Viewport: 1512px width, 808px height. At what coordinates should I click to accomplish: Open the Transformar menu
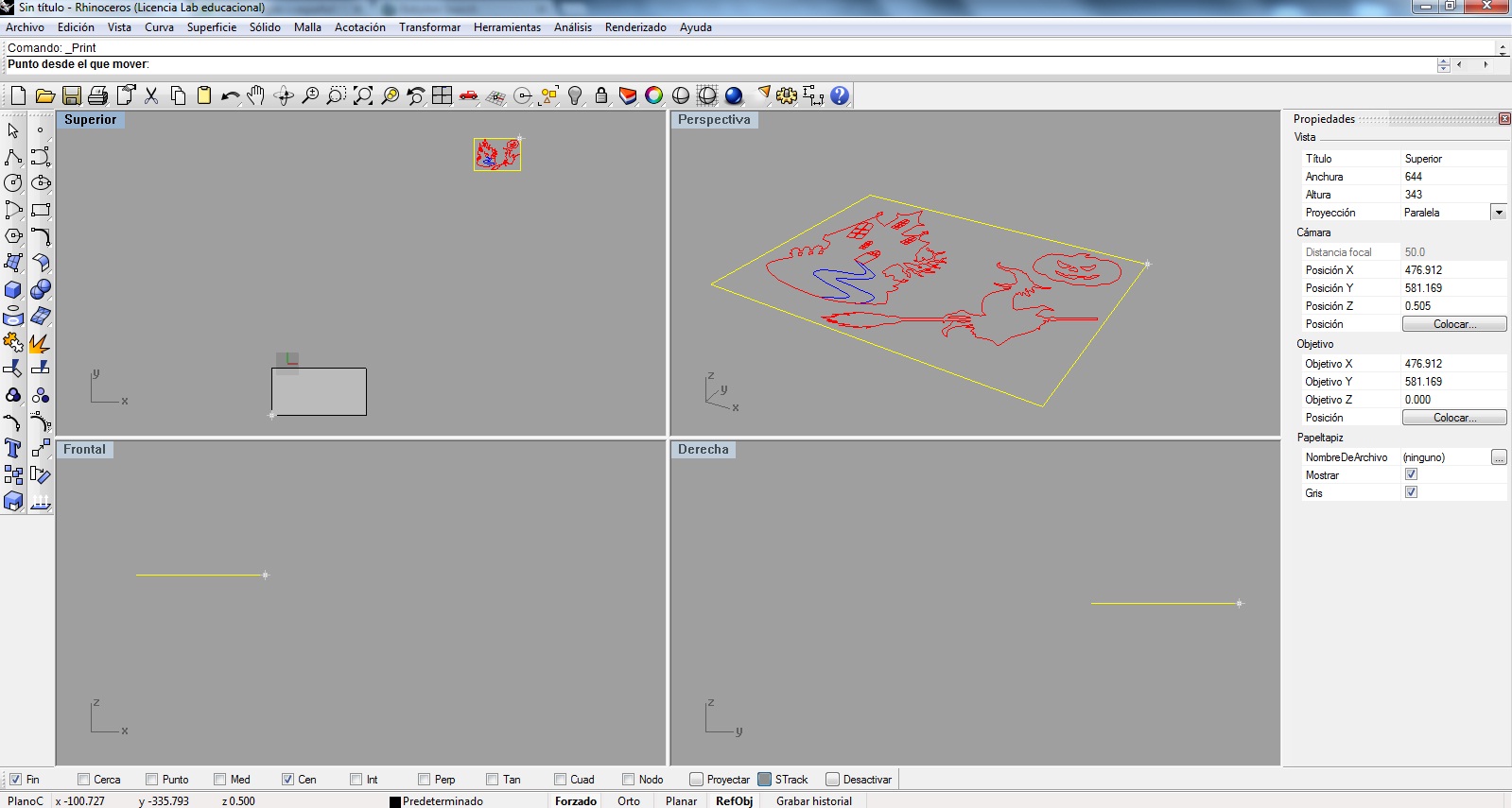[429, 27]
